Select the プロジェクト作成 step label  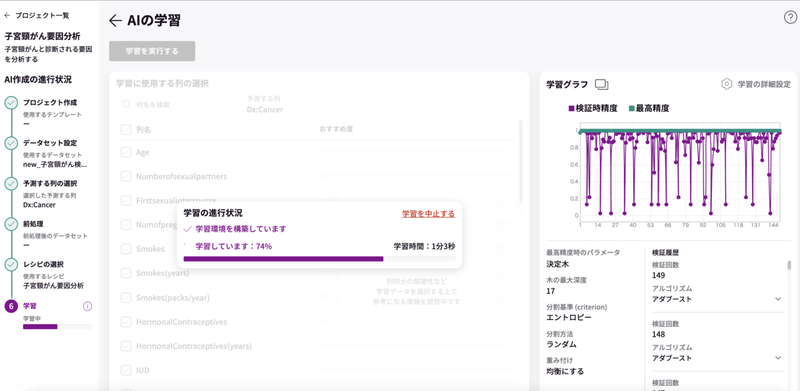[x=50, y=103]
